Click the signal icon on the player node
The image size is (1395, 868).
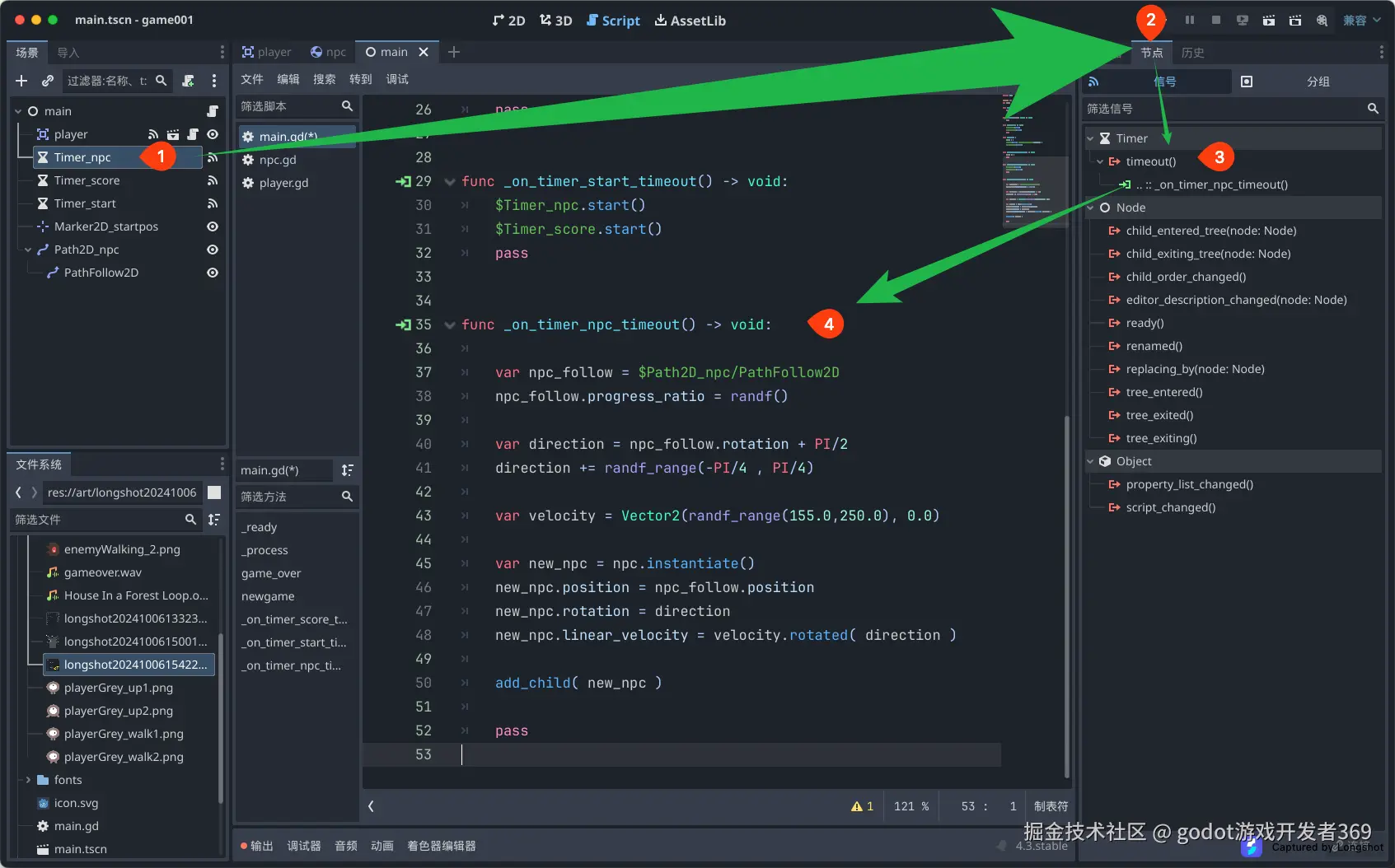pos(153,134)
